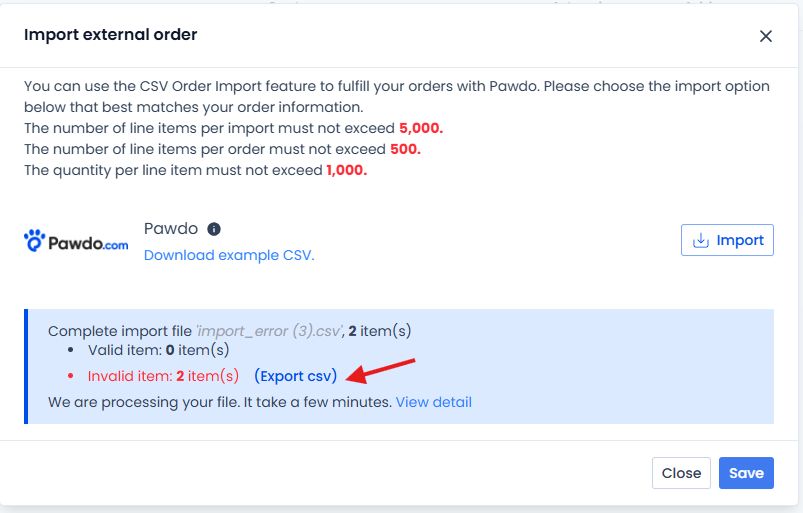Image resolution: width=803 pixels, height=513 pixels.
Task: Click the Import label text on button
Action: [740, 240]
